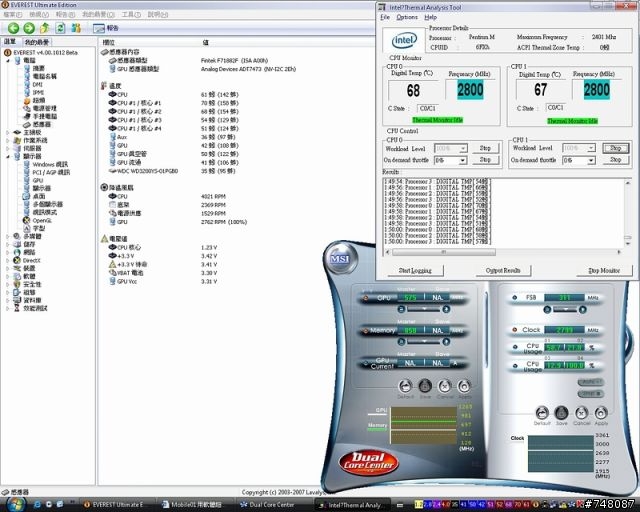Image resolution: width=640 pixels, height=512 pixels.
Task: Decrease FSB value with the minus button
Action: coord(547,310)
